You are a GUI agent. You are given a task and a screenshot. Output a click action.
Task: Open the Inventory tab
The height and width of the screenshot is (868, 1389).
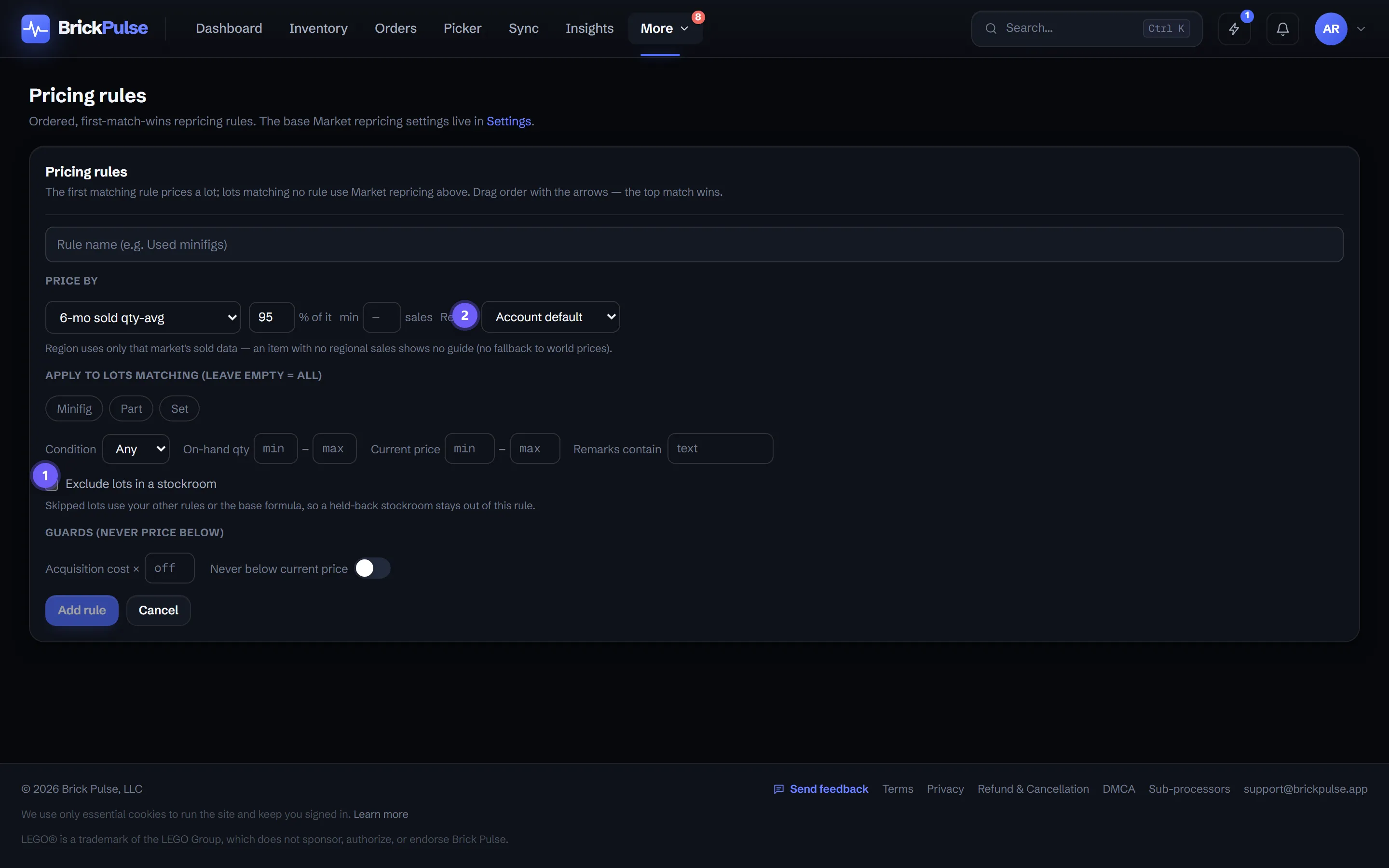[318, 29]
